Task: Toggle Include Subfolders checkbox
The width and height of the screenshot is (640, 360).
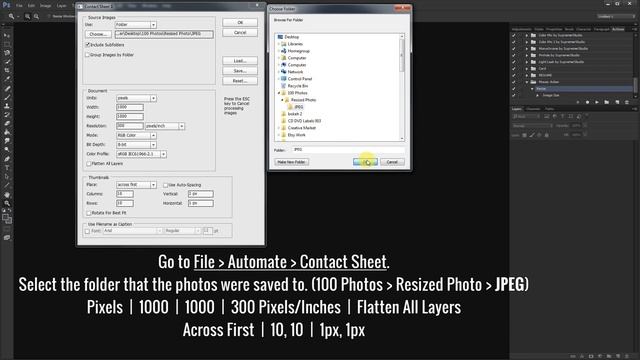Action: point(87,44)
